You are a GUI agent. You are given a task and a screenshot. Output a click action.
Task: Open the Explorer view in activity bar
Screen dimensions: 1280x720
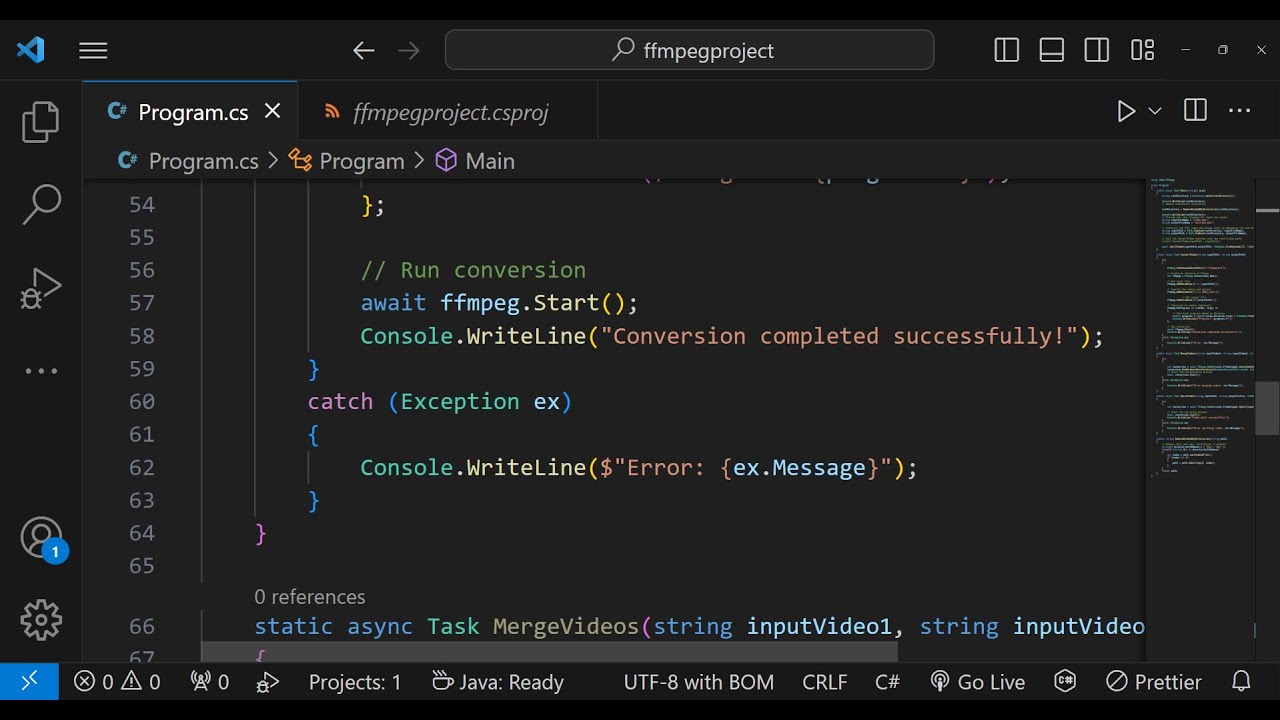(41, 121)
